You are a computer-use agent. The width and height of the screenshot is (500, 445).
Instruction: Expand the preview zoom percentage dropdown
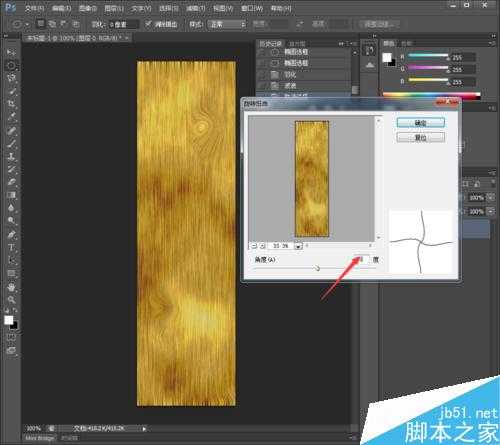coord(298,246)
